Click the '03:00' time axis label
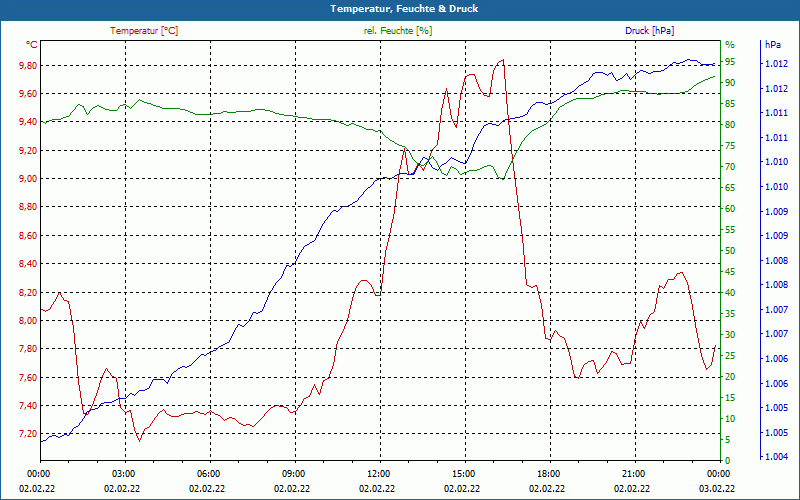The height and width of the screenshot is (500, 800). pyautogui.click(x=122, y=473)
